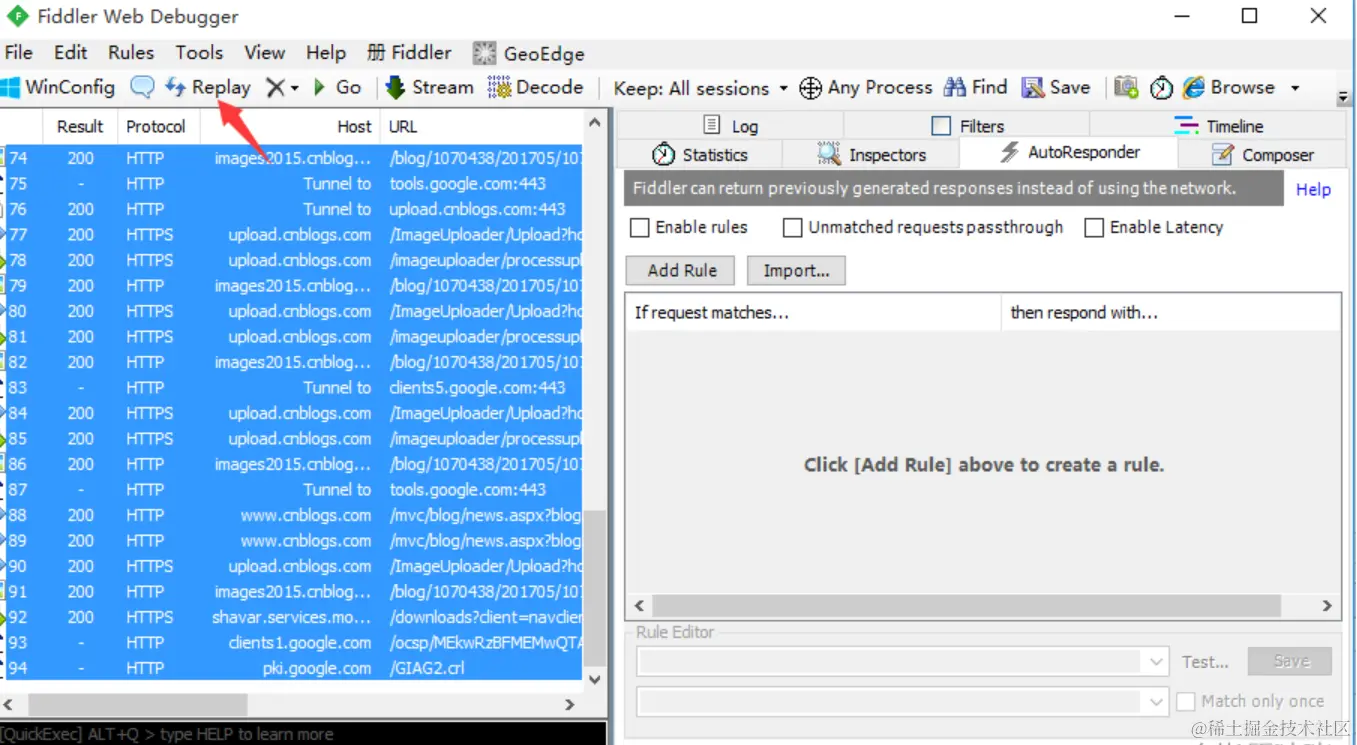Click the comment speech bubble icon

pyautogui.click(x=143, y=87)
